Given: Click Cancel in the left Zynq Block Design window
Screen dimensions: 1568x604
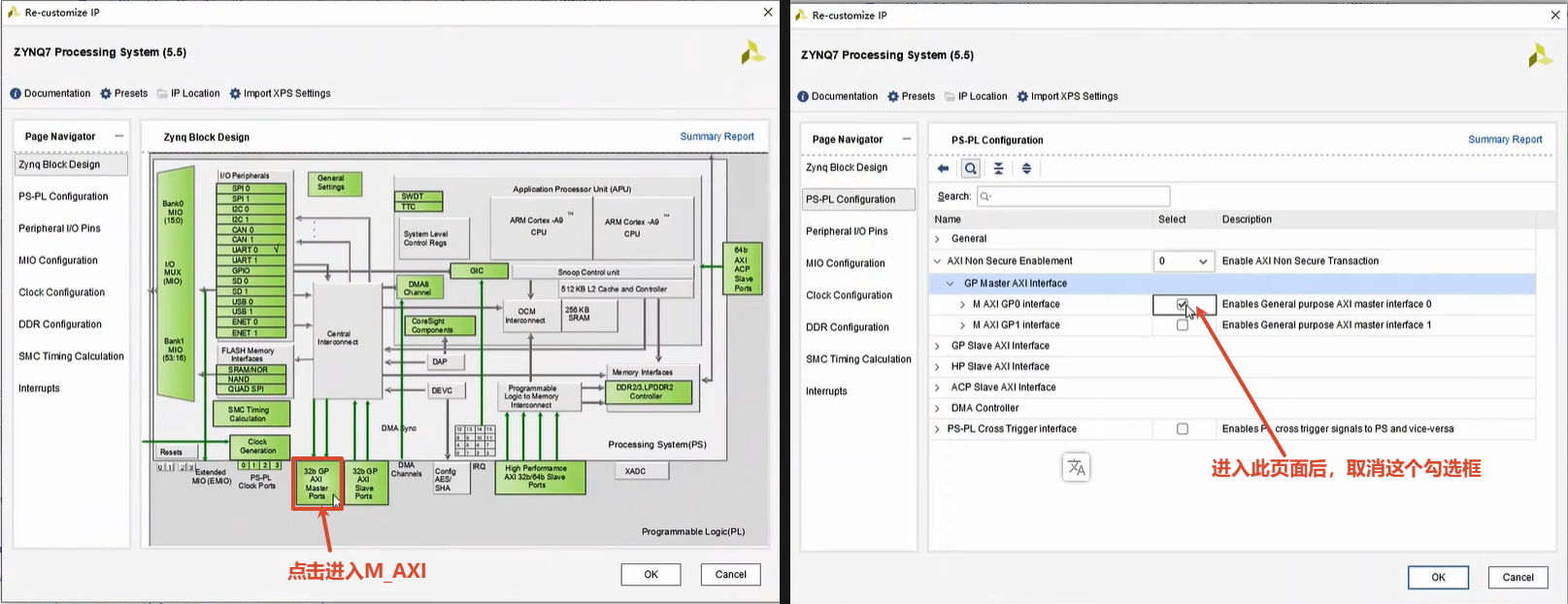Looking at the screenshot, I should pyautogui.click(x=731, y=574).
